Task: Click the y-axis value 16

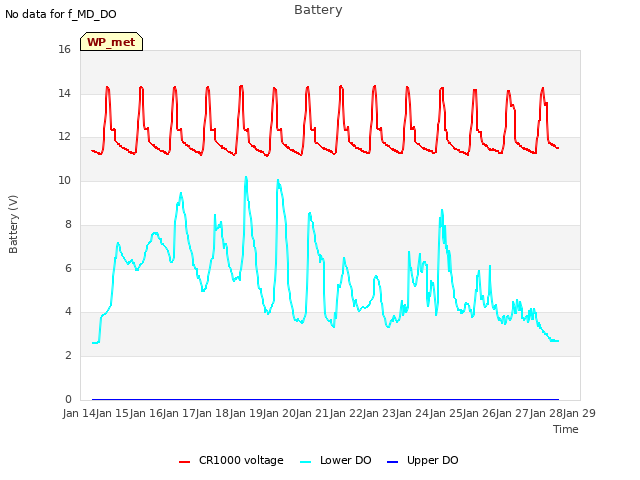Action: point(64,49)
